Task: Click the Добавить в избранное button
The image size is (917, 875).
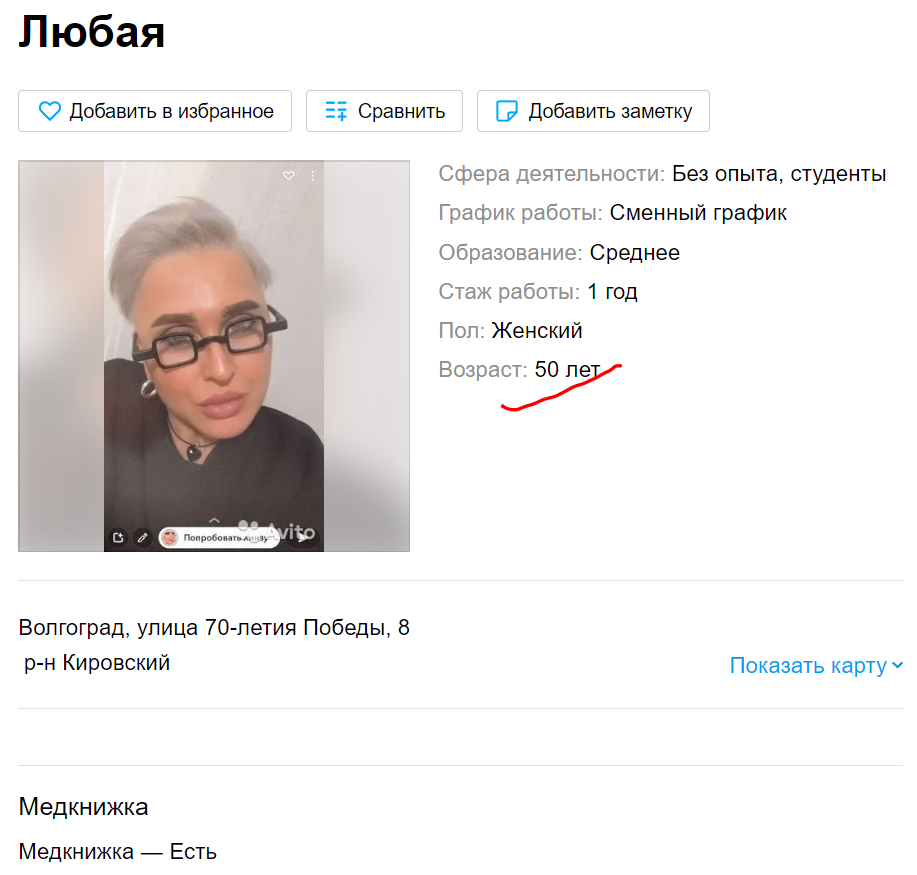Action: point(155,111)
